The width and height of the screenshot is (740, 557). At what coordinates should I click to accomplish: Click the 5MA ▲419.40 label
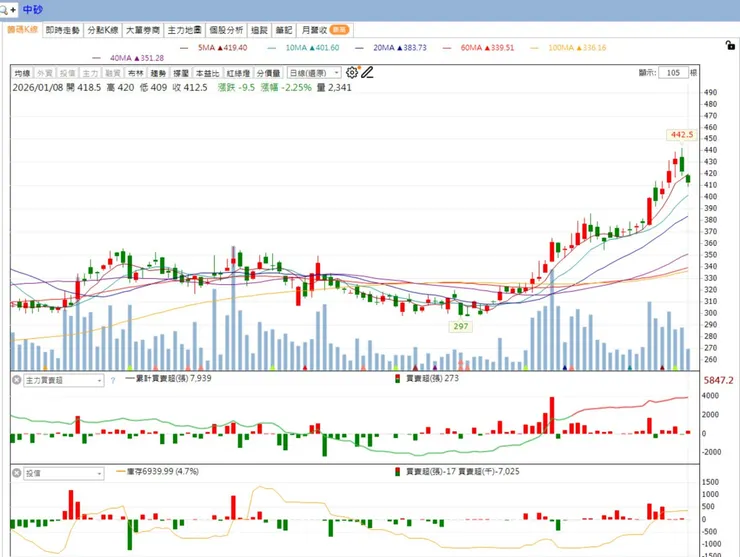[x=222, y=48]
